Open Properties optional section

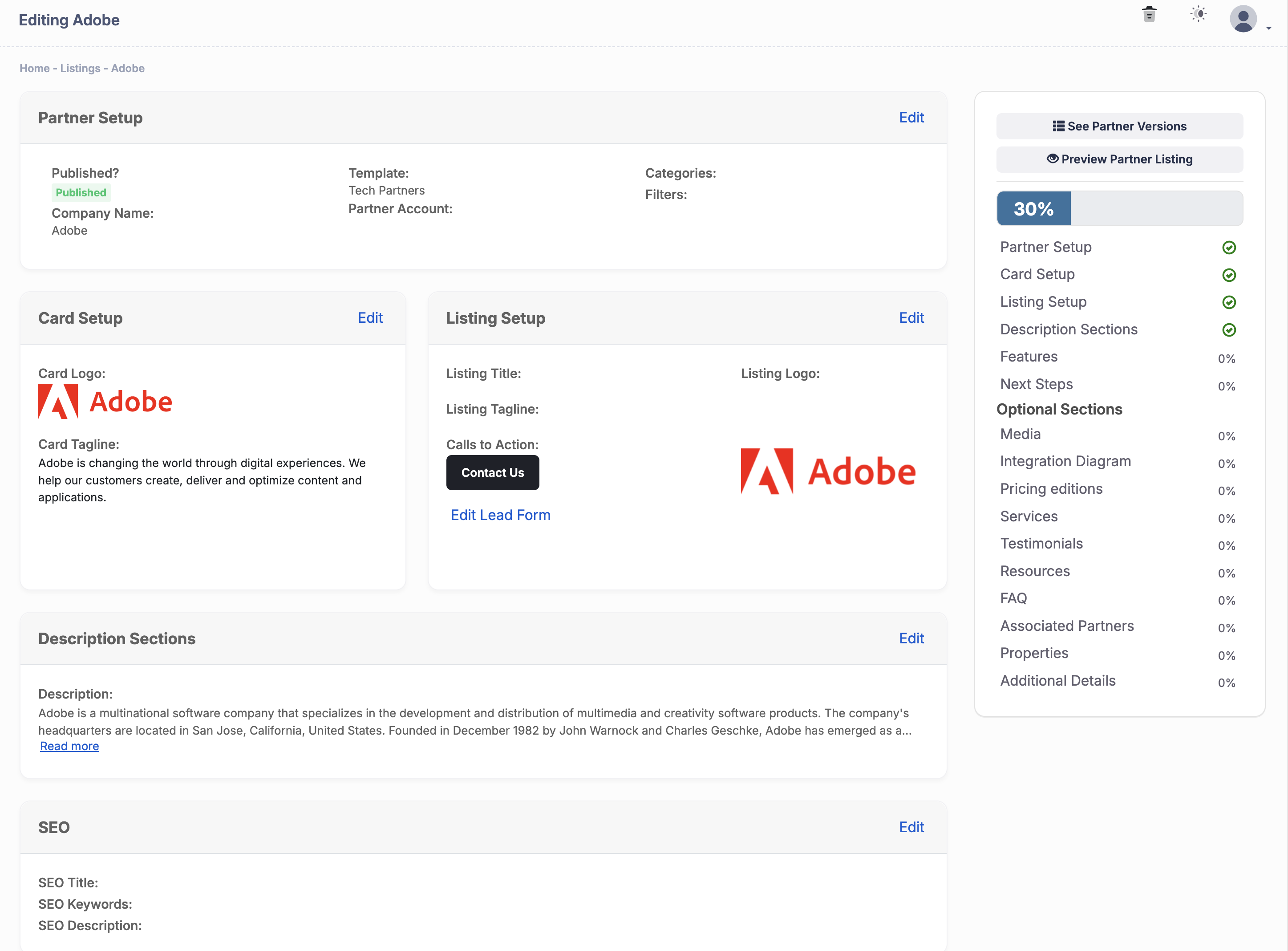click(1033, 654)
